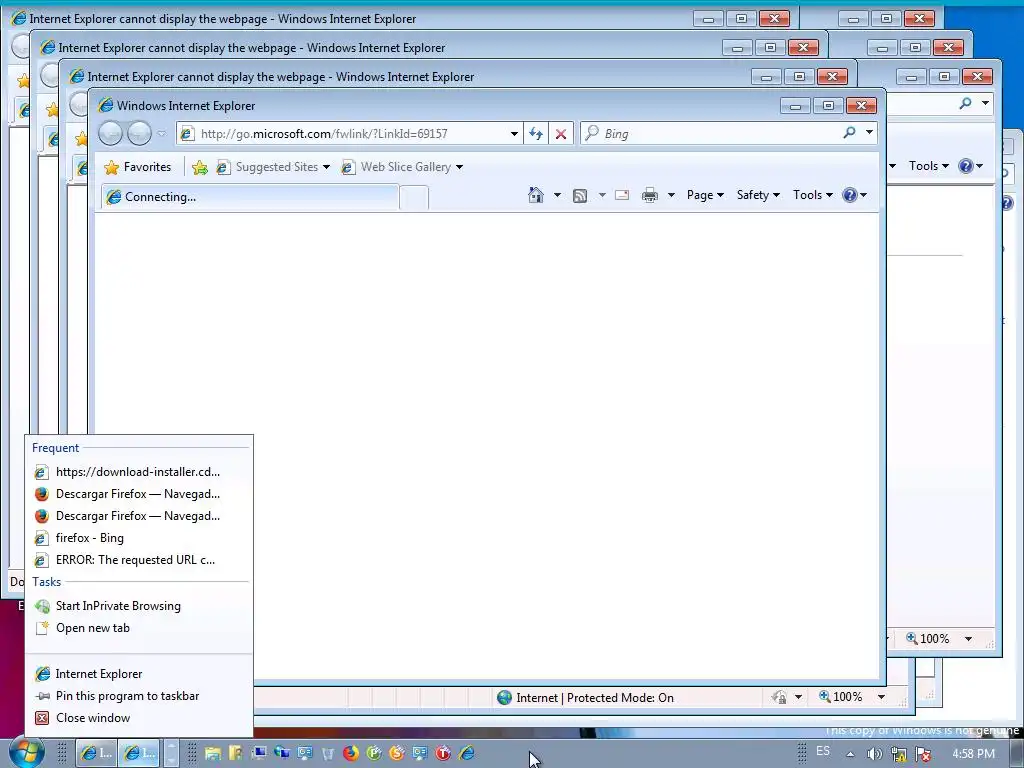Image resolution: width=1024 pixels, height=768 pixels.
Task: Open Tools menu in the background IE window
Action: [x=928, y=166]
